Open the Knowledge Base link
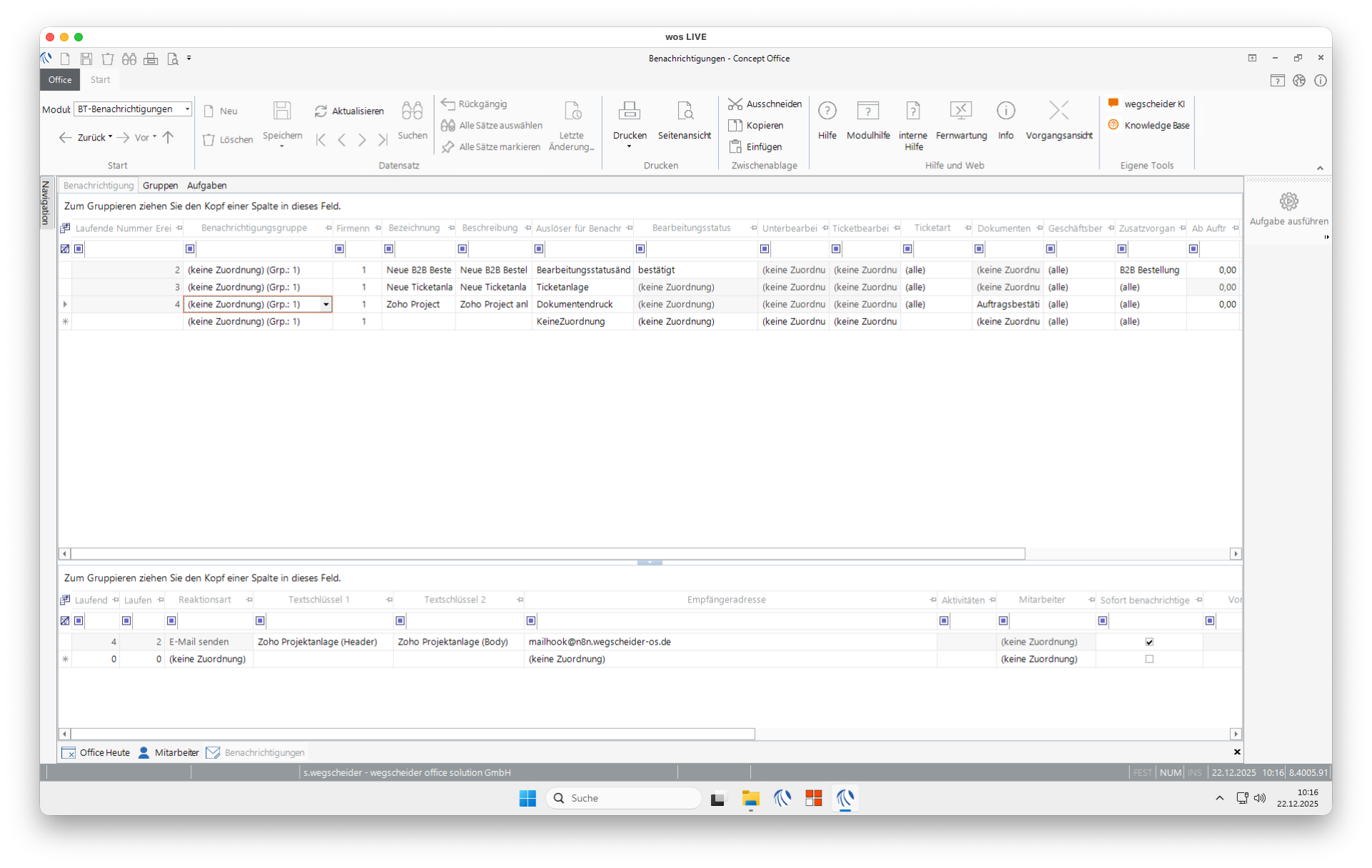 pos(1156,126)
